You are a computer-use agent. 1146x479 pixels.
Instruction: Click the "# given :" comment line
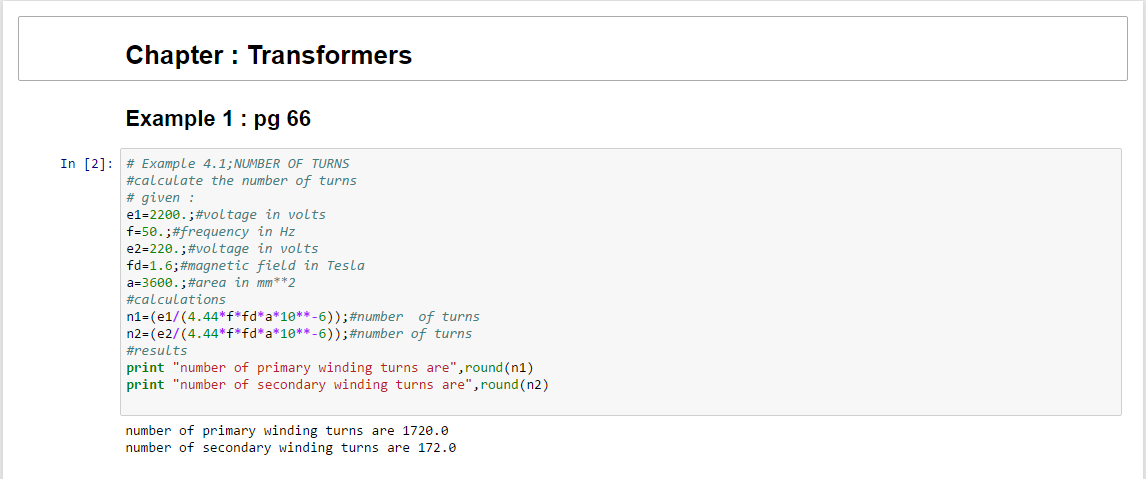pyautogui.click(x=160, y=198)
